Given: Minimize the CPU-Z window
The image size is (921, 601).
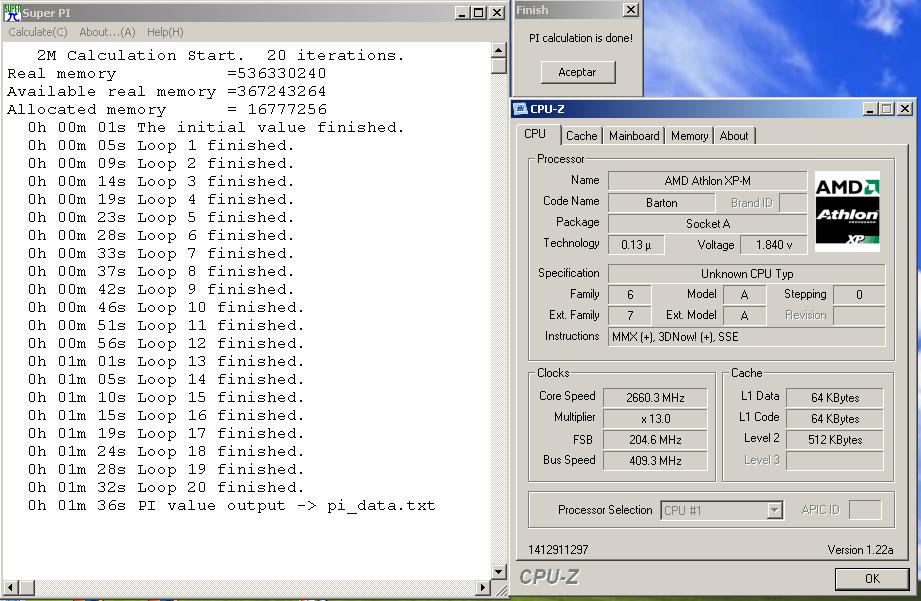Looking at the screenshot, I should (870, 109).
